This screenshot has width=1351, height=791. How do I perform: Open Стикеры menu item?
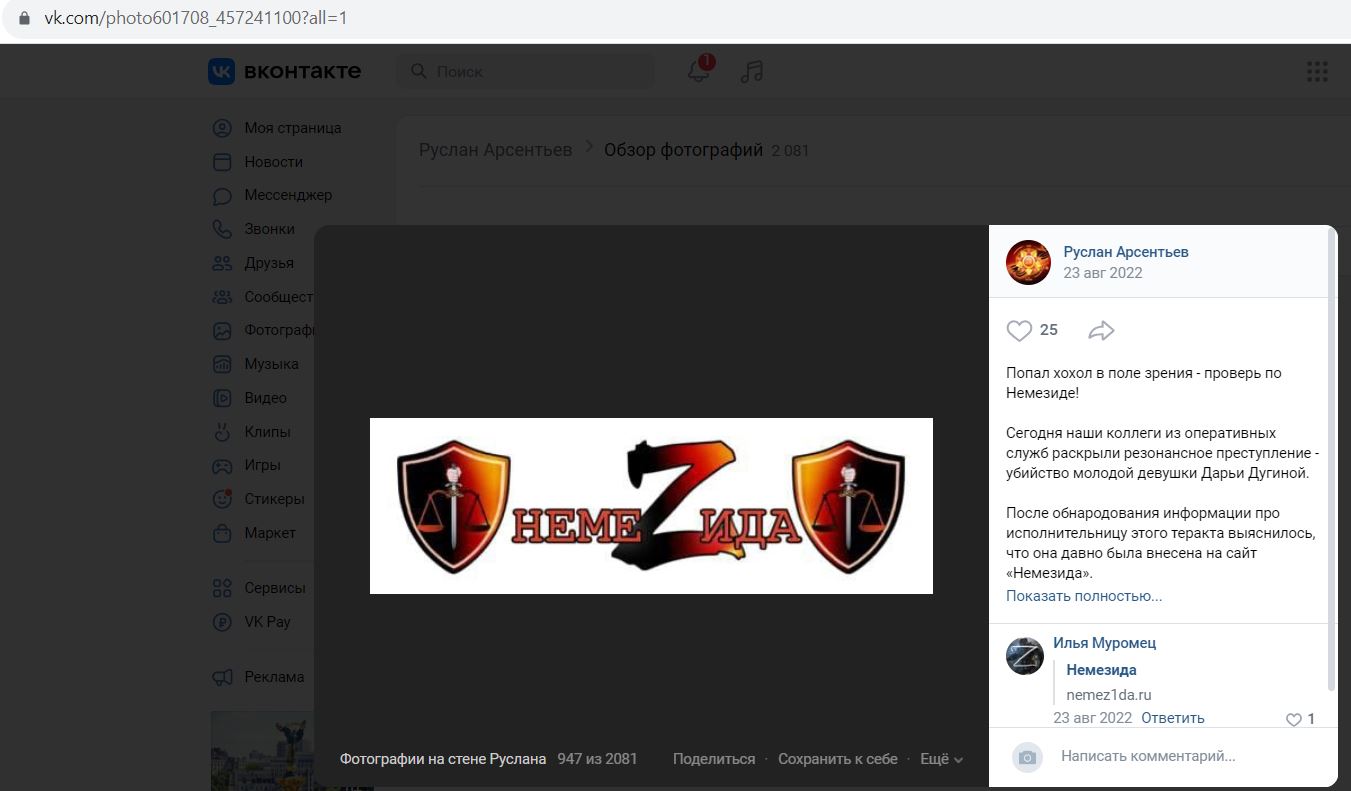(274, 499)
